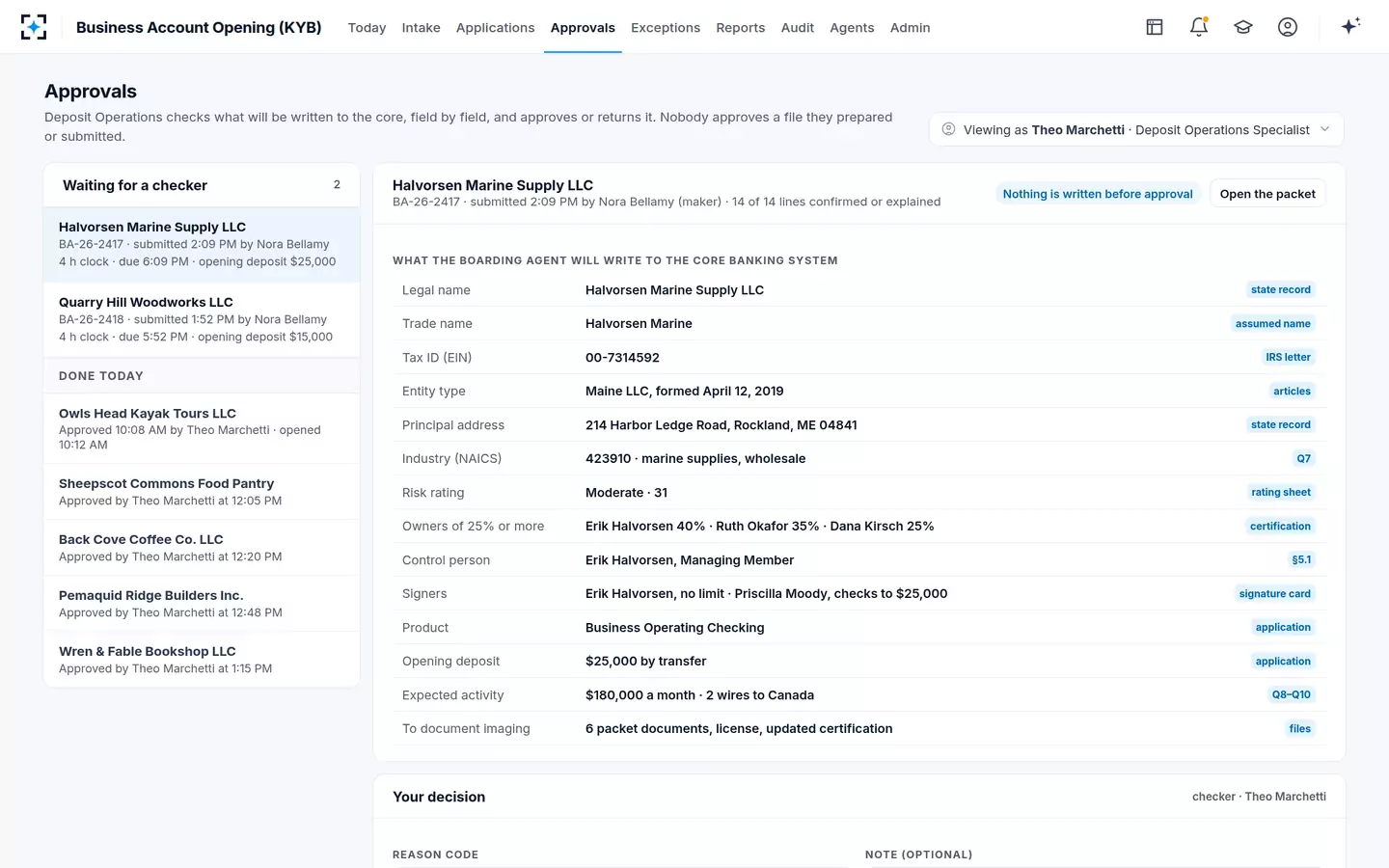Select the Approvals tab
This screenshot has height=868, width=1389.
(x=583, y=28)
